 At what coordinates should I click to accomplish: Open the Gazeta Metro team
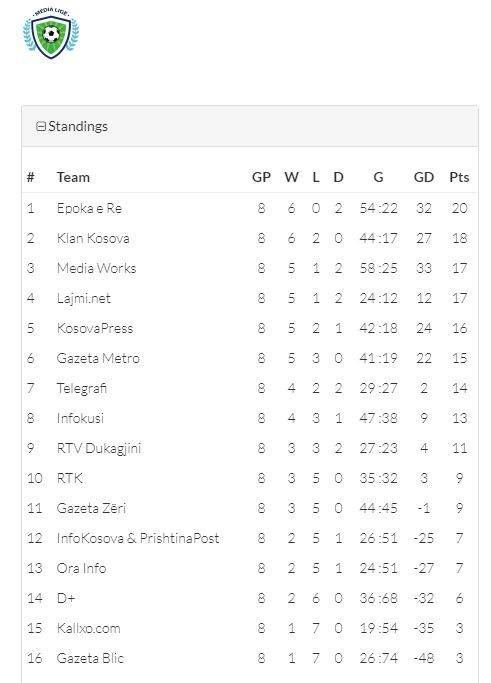click(x=98, y=358)
